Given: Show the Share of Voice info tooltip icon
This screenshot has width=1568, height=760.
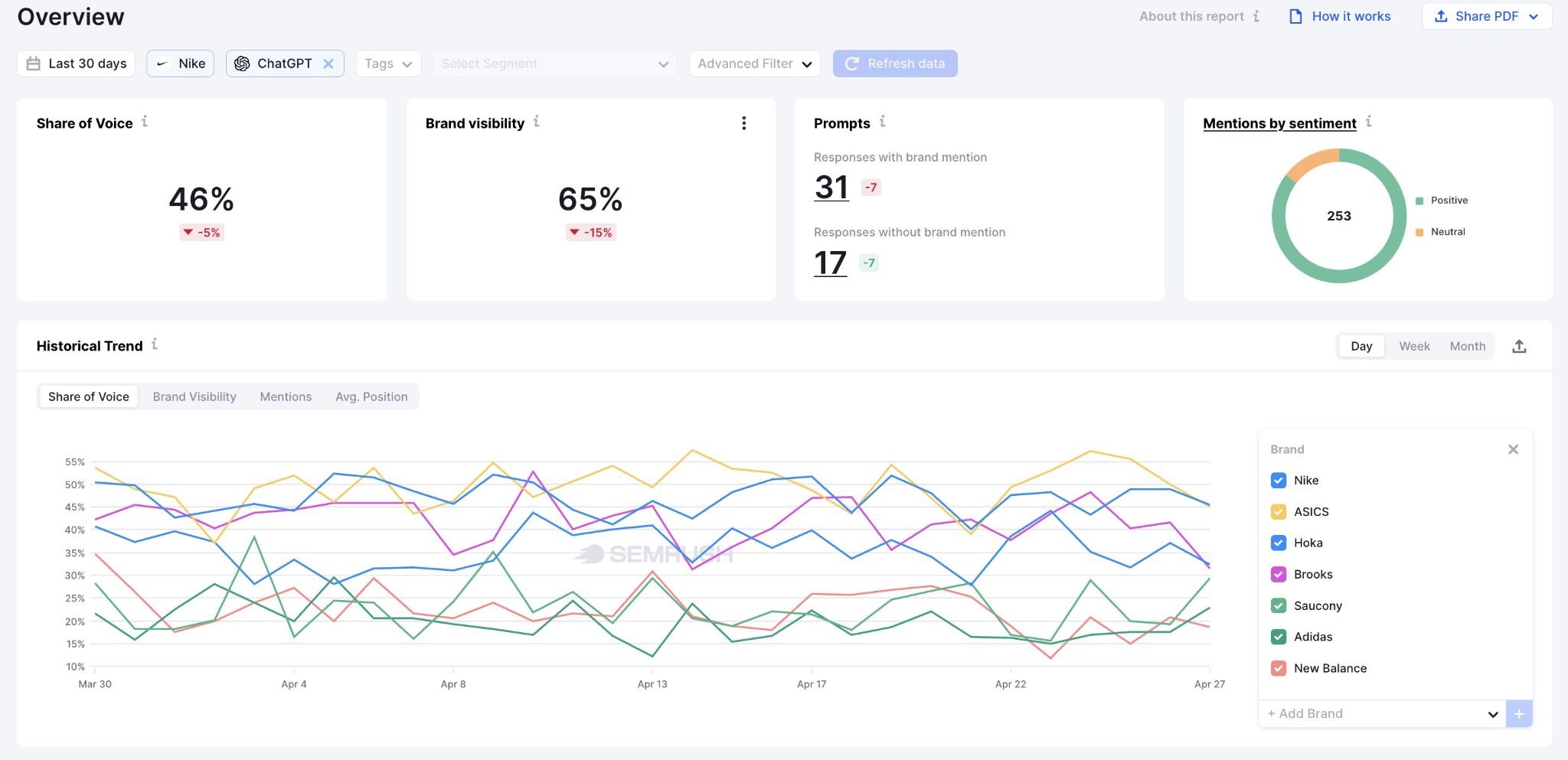Looking at the screenshot, I should 145,122.
